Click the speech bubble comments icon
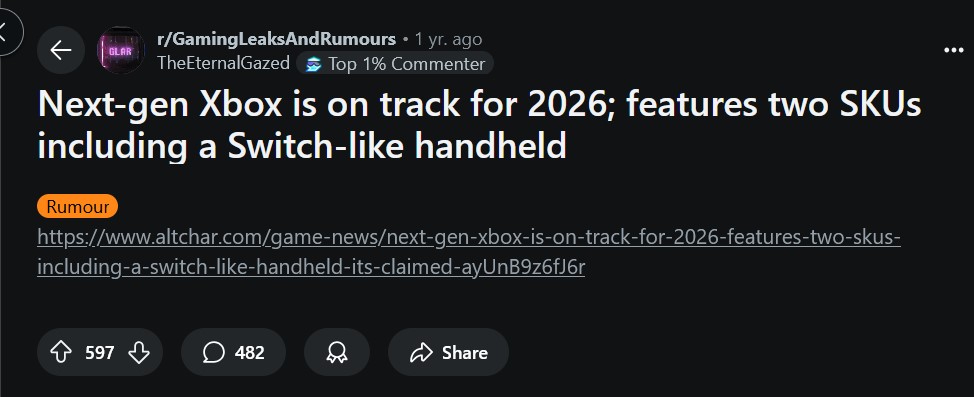974x397 pixels. coord(213,353)
